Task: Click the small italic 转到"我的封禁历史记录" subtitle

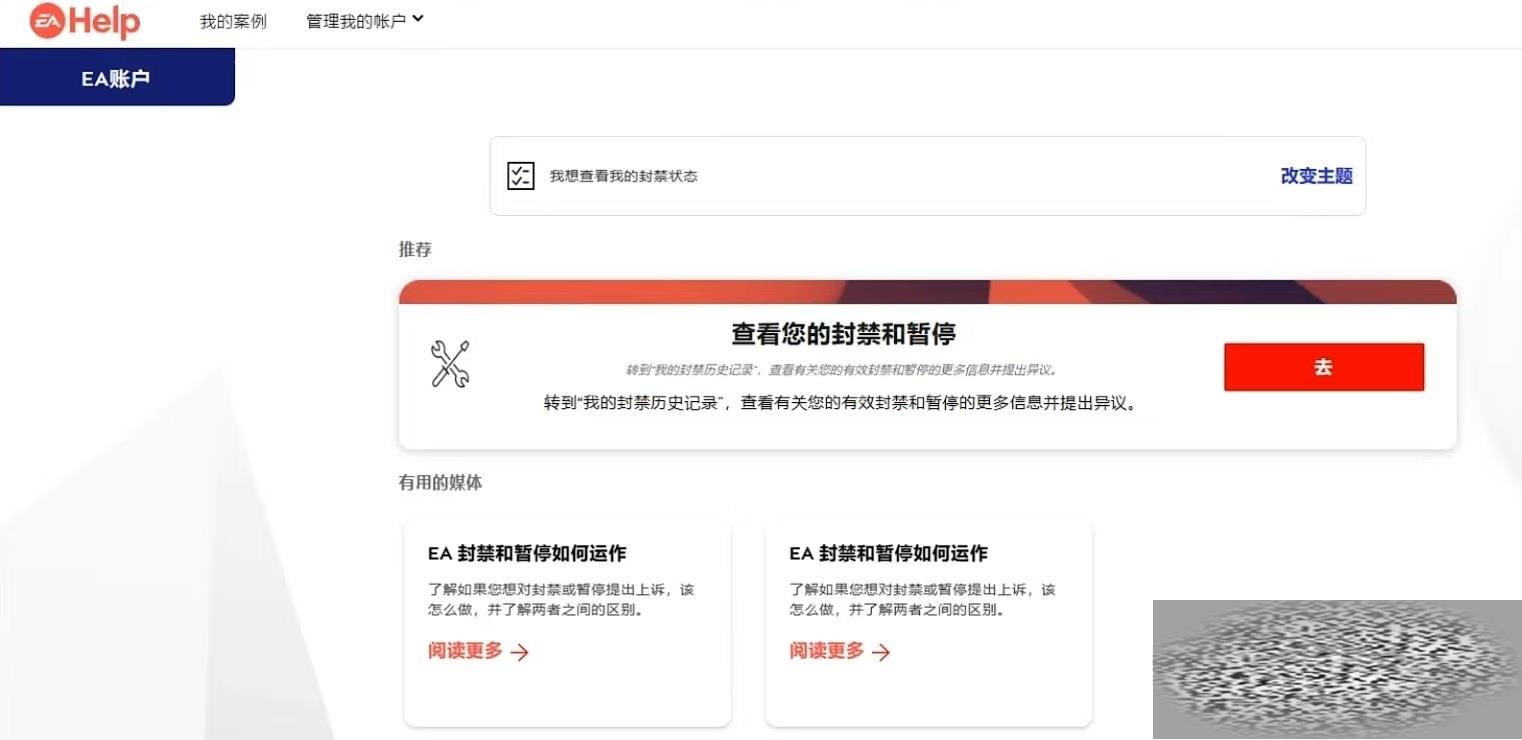Action: (842, 370)
